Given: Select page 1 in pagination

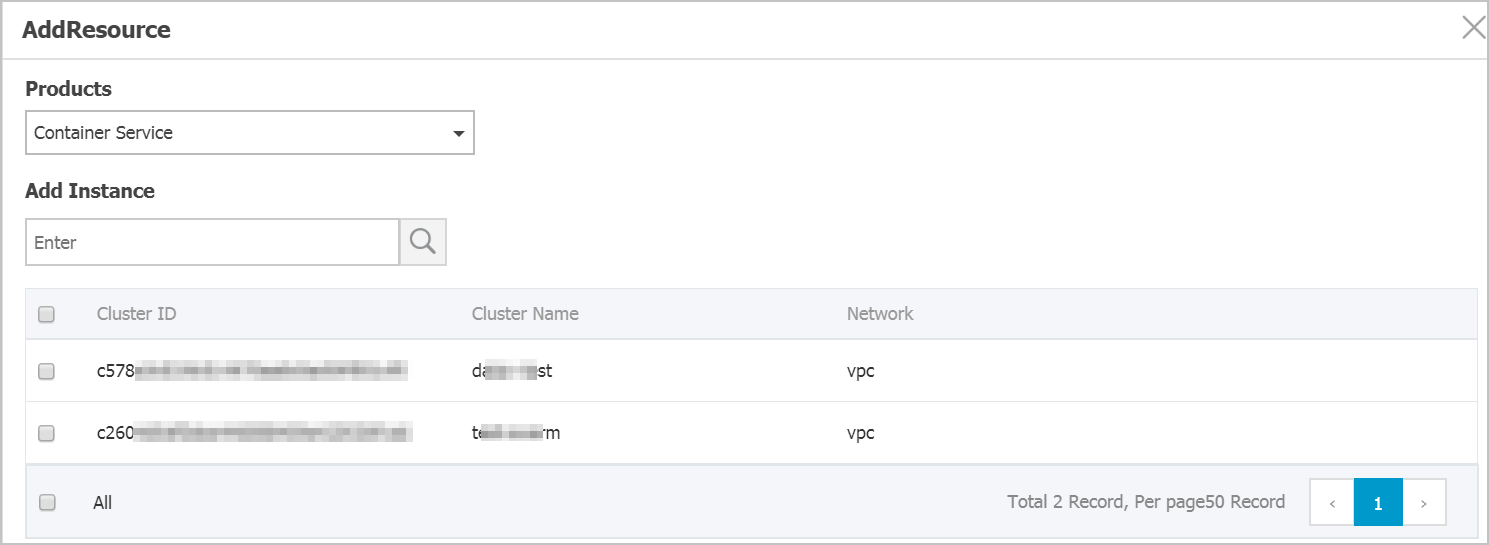Looking at the screenshot, I should tap(1378, 502).
